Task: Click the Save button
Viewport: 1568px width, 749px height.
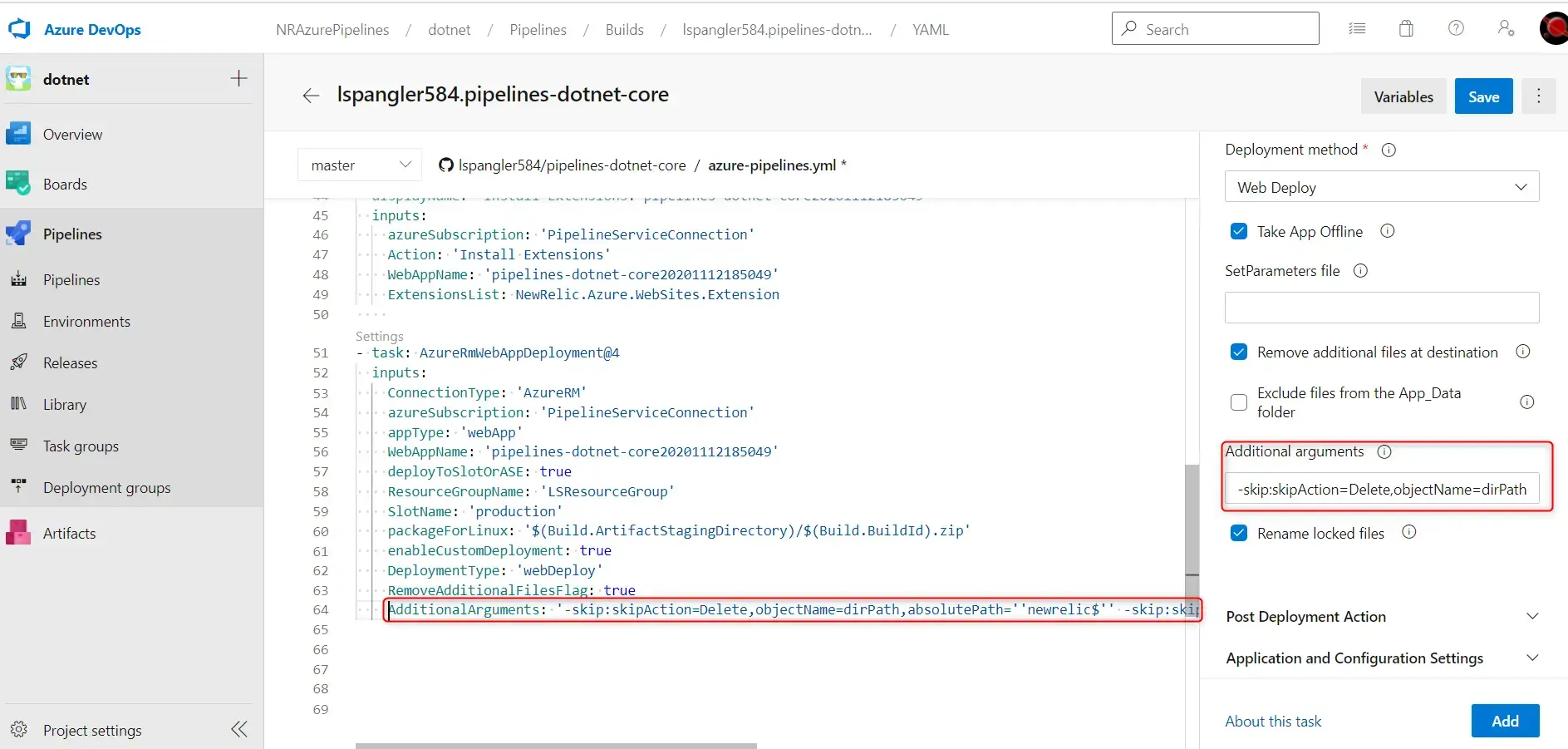Action: click(x=1483, y=96)
